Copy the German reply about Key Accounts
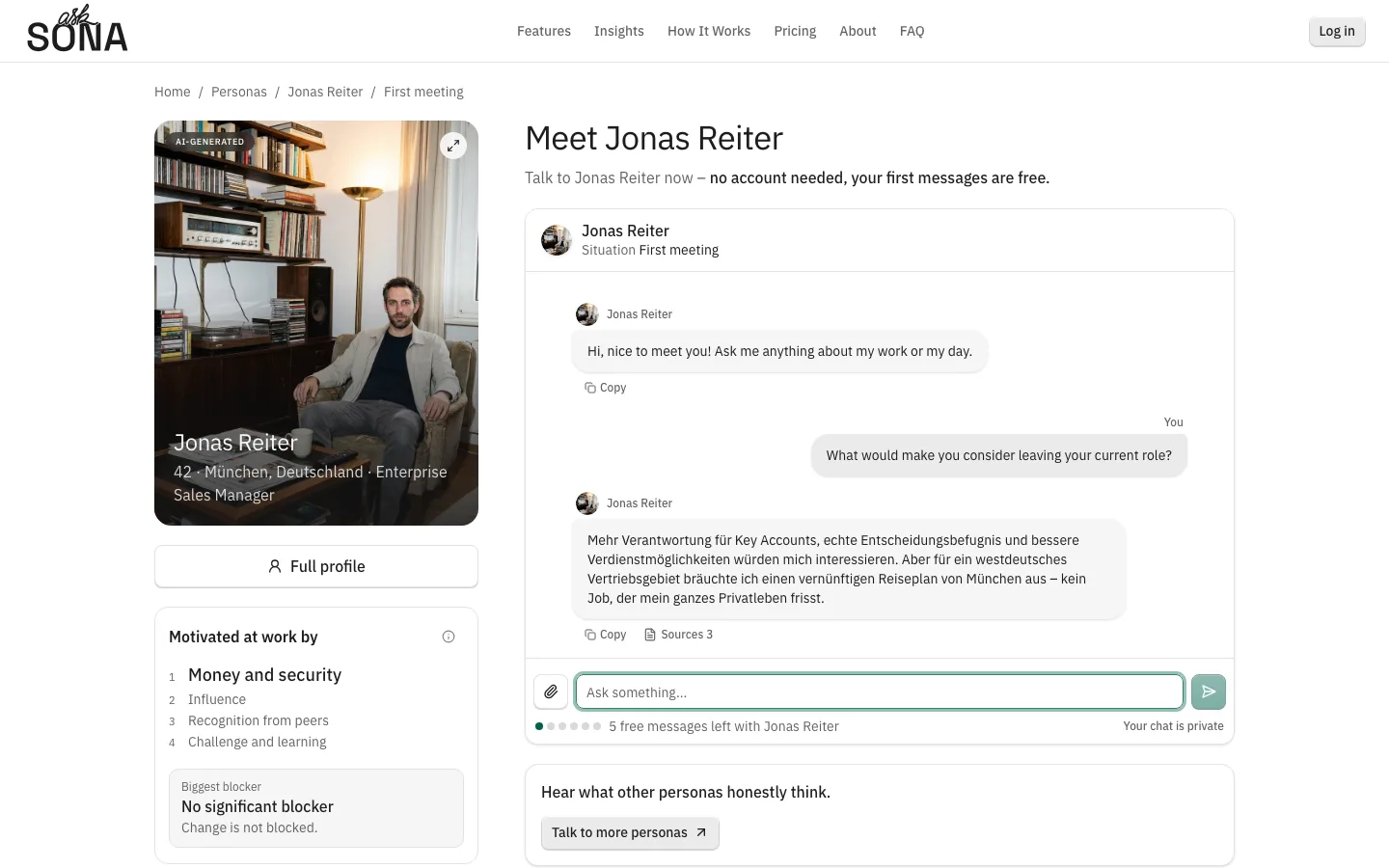Viewport: 1389px width, 868px height. point(605,635)
